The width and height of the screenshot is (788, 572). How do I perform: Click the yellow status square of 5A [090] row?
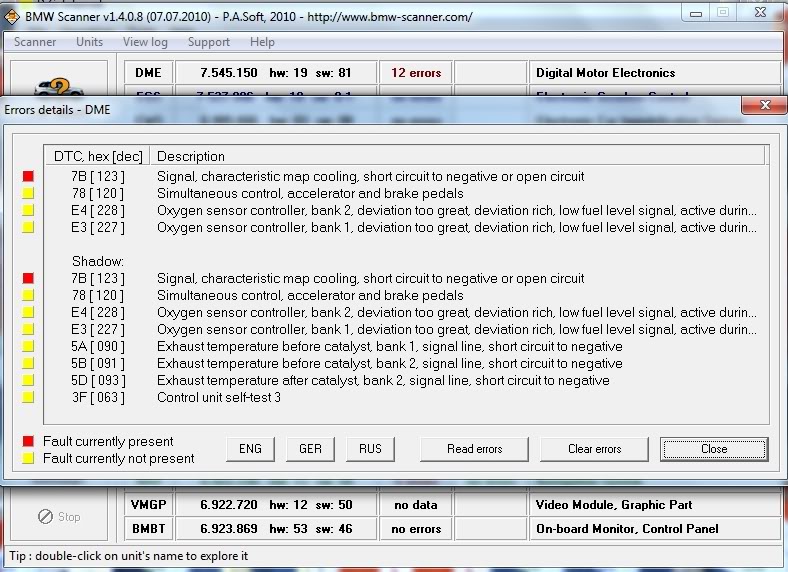coord(28,346)
